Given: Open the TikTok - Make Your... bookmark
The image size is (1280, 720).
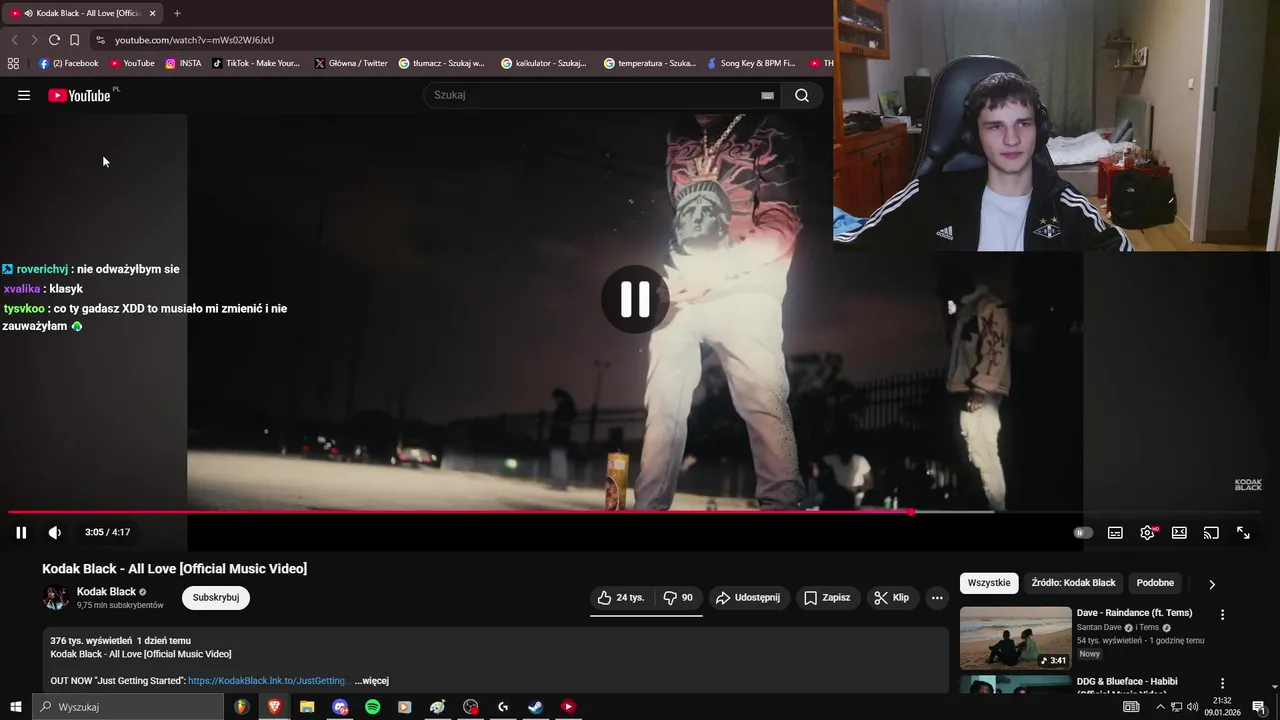Looking at the screenshot, I should pos(256,63).
